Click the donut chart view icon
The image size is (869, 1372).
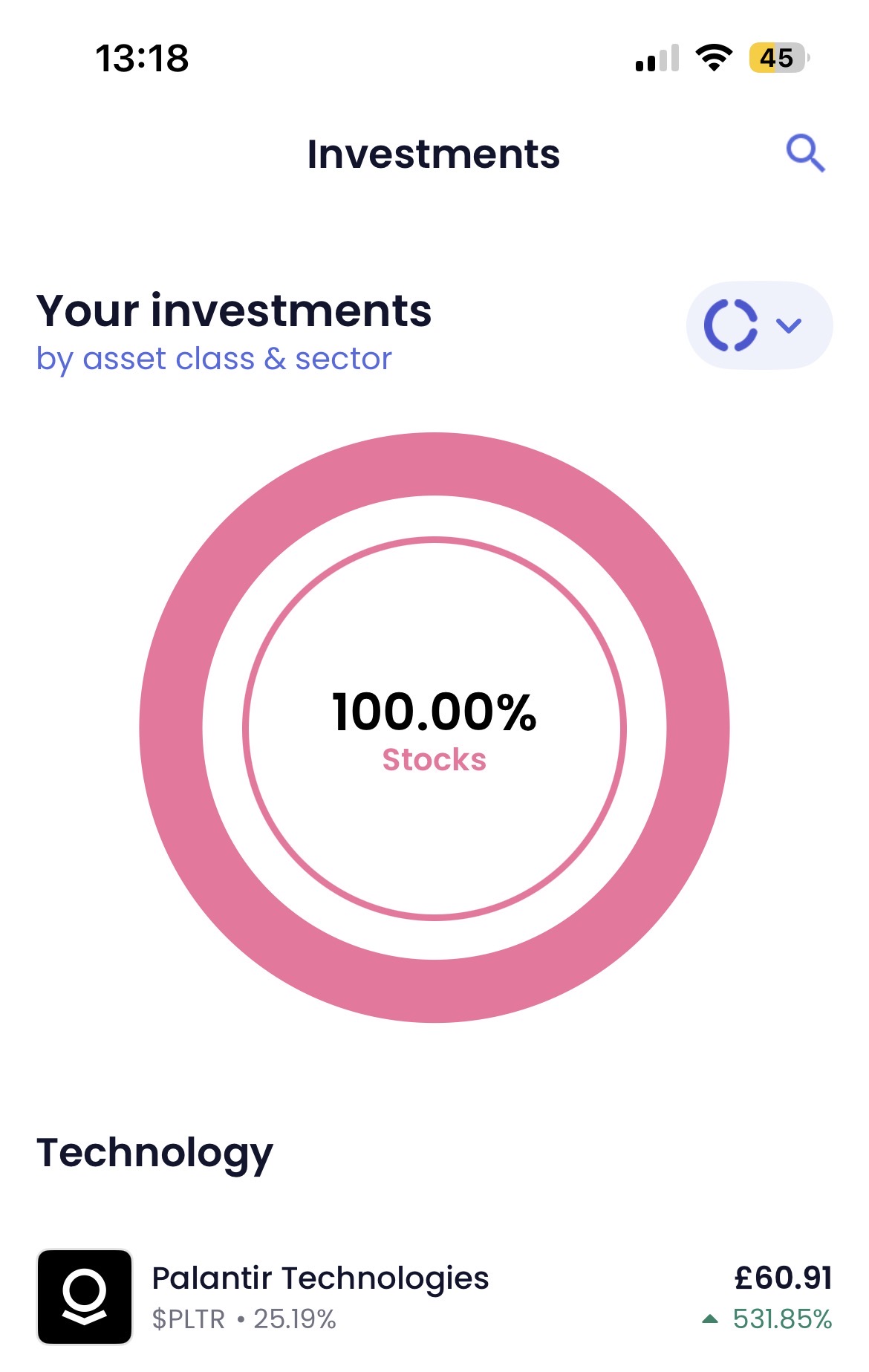(731, 325)
